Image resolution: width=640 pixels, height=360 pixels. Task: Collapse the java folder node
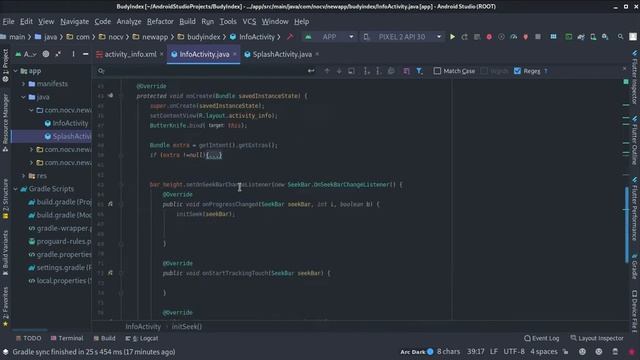coord(23,97)
